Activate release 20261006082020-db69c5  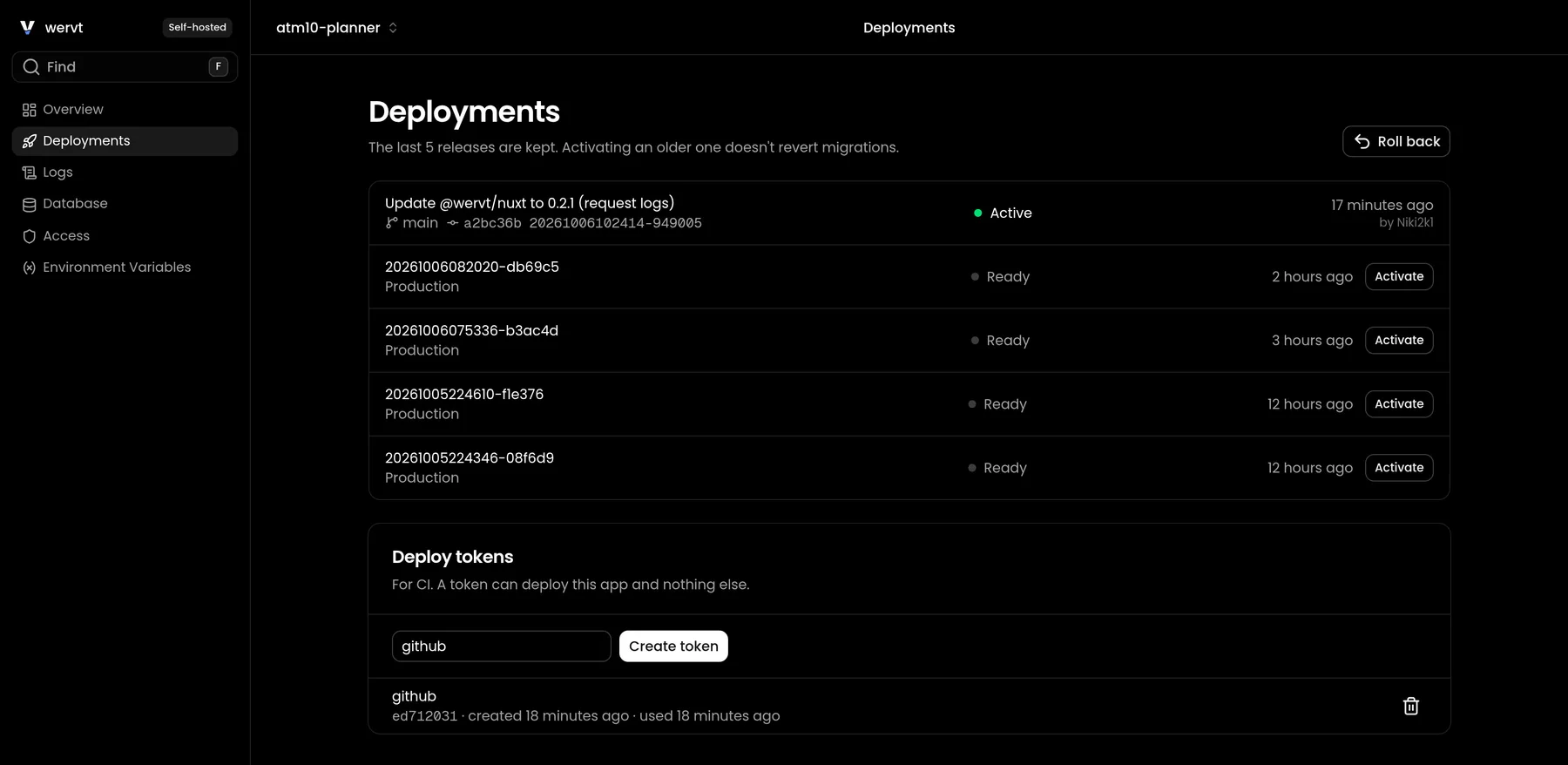1399,276
